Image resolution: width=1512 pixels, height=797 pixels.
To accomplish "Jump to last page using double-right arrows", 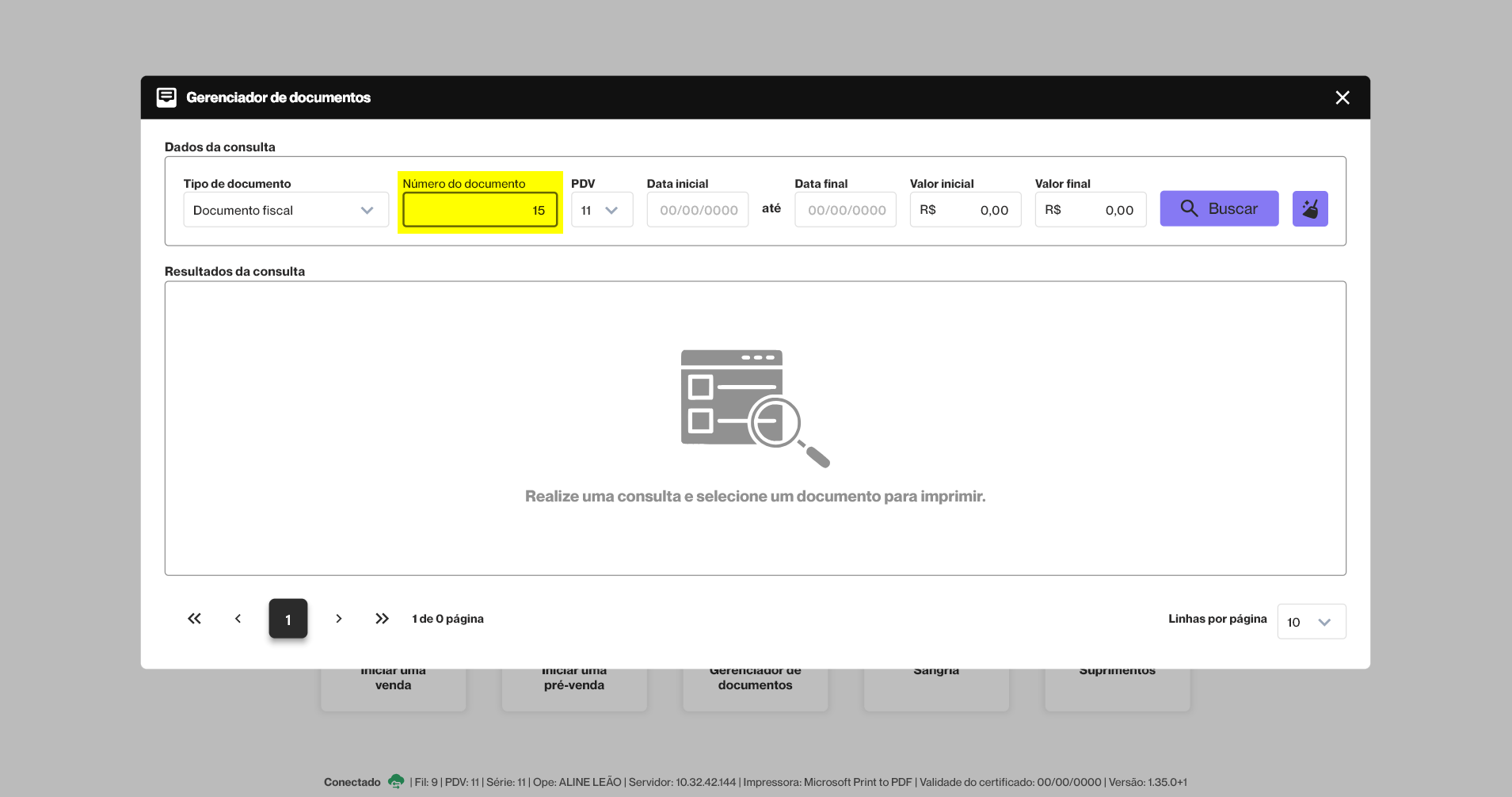I will tap(382, 619).
